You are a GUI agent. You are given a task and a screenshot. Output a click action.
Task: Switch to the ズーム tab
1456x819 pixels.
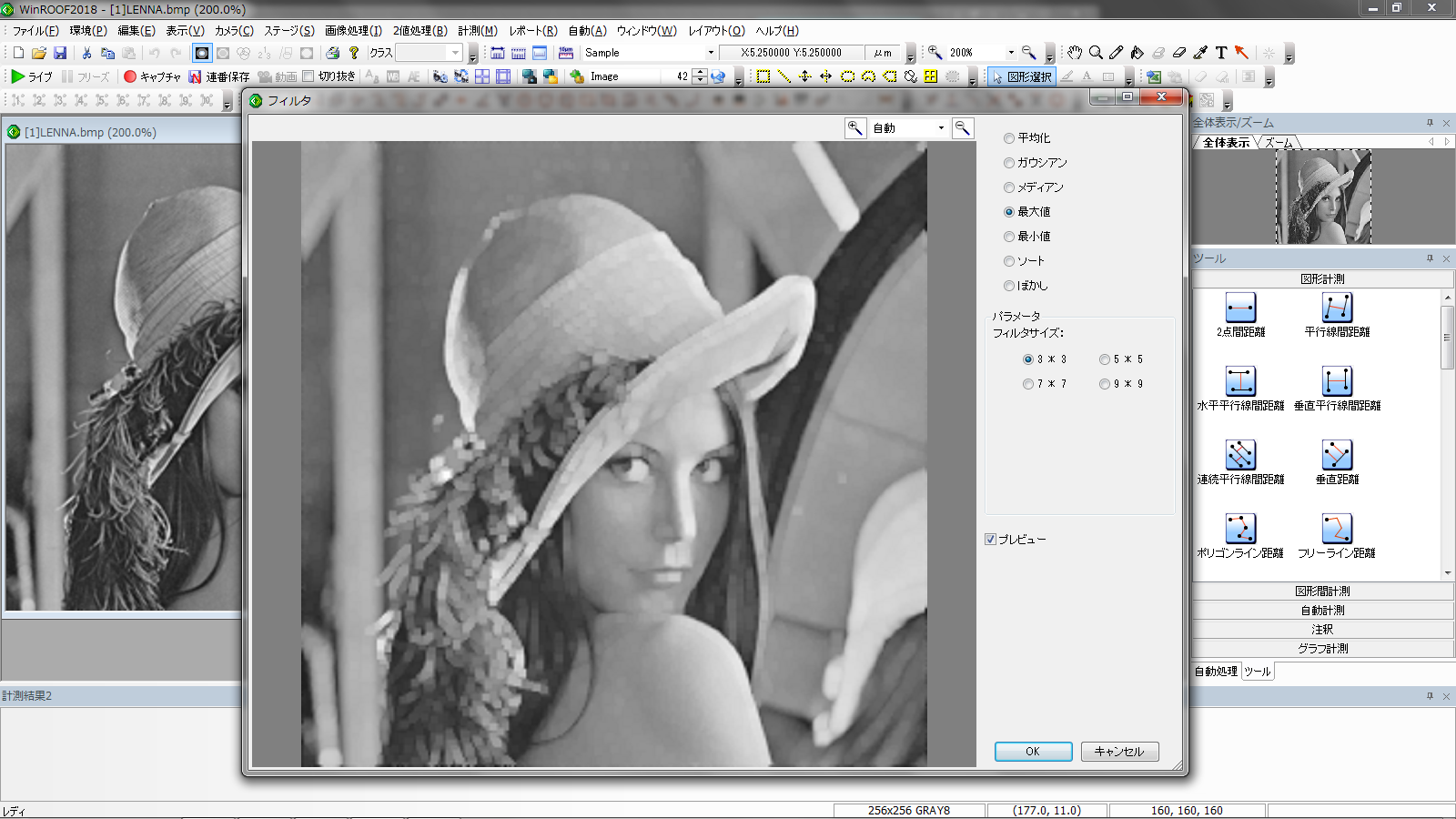pyautogui.click(x=1278, y=143)
